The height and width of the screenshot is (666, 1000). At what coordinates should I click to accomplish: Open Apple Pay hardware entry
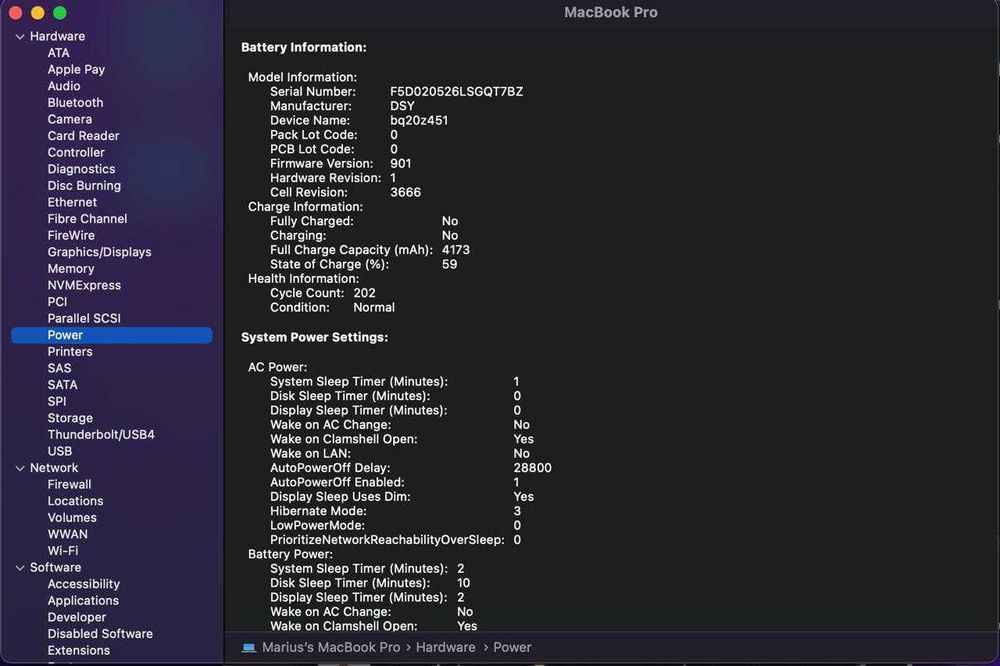[76, 70]
